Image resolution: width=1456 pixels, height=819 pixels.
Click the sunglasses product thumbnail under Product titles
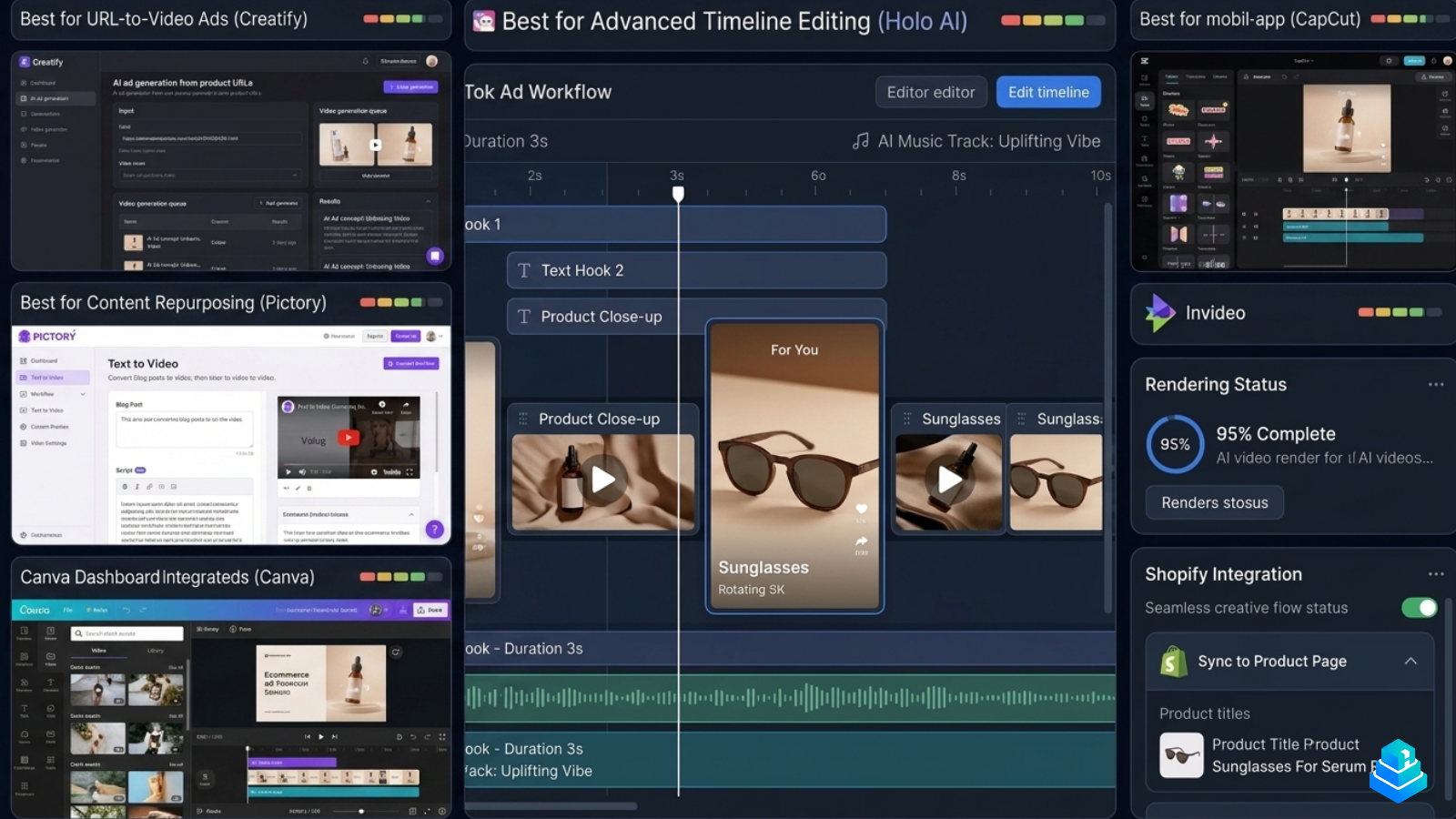[1181, 754]
